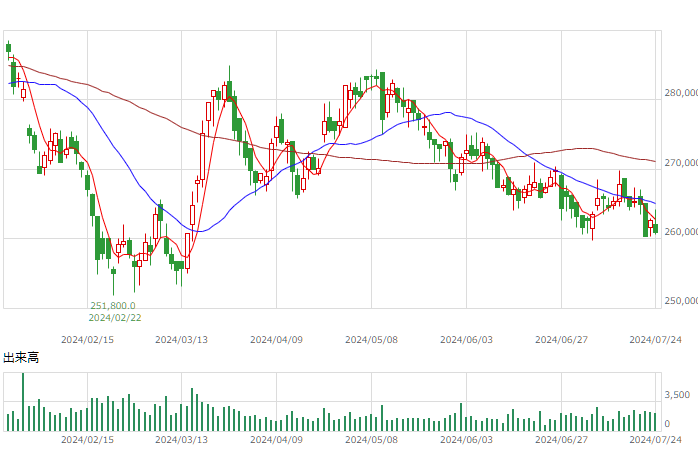The height and width of the screenshot is (450, 698).
Task: Click 2024/04/09 date under volume chart
Action: [x=276, y=440]
